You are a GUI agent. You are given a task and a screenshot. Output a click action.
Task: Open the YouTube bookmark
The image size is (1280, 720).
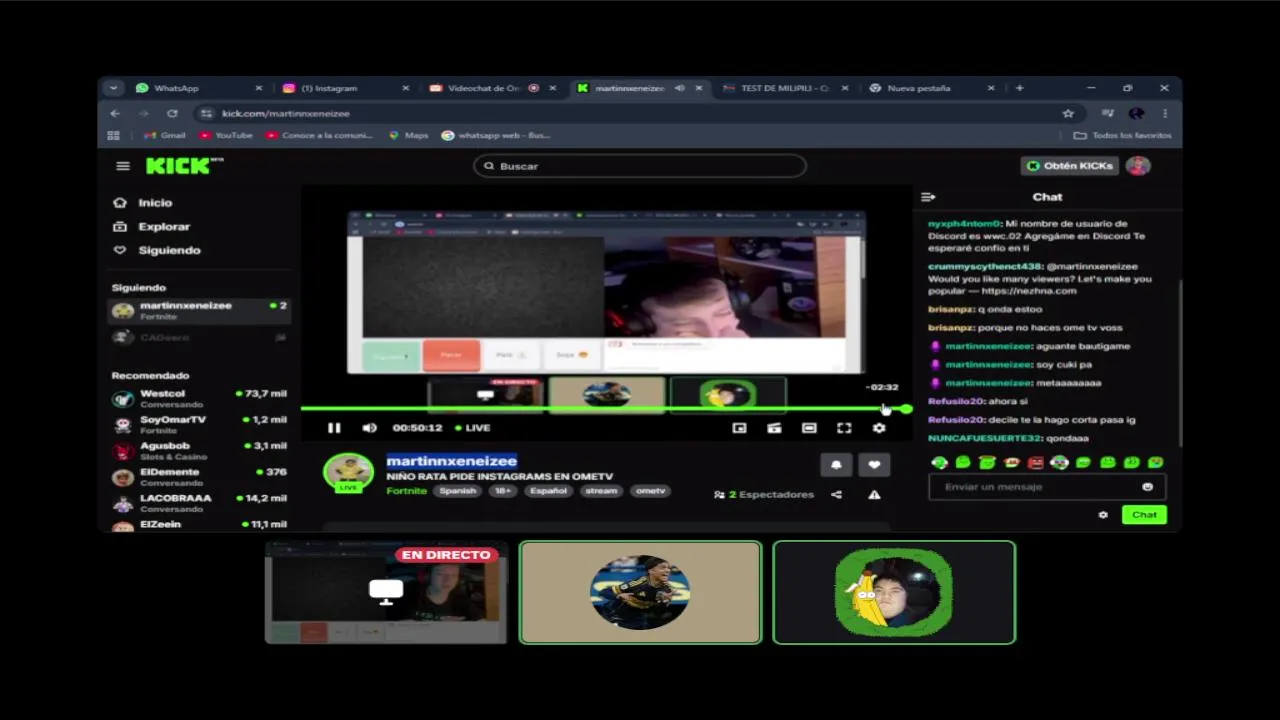(226, 135)
